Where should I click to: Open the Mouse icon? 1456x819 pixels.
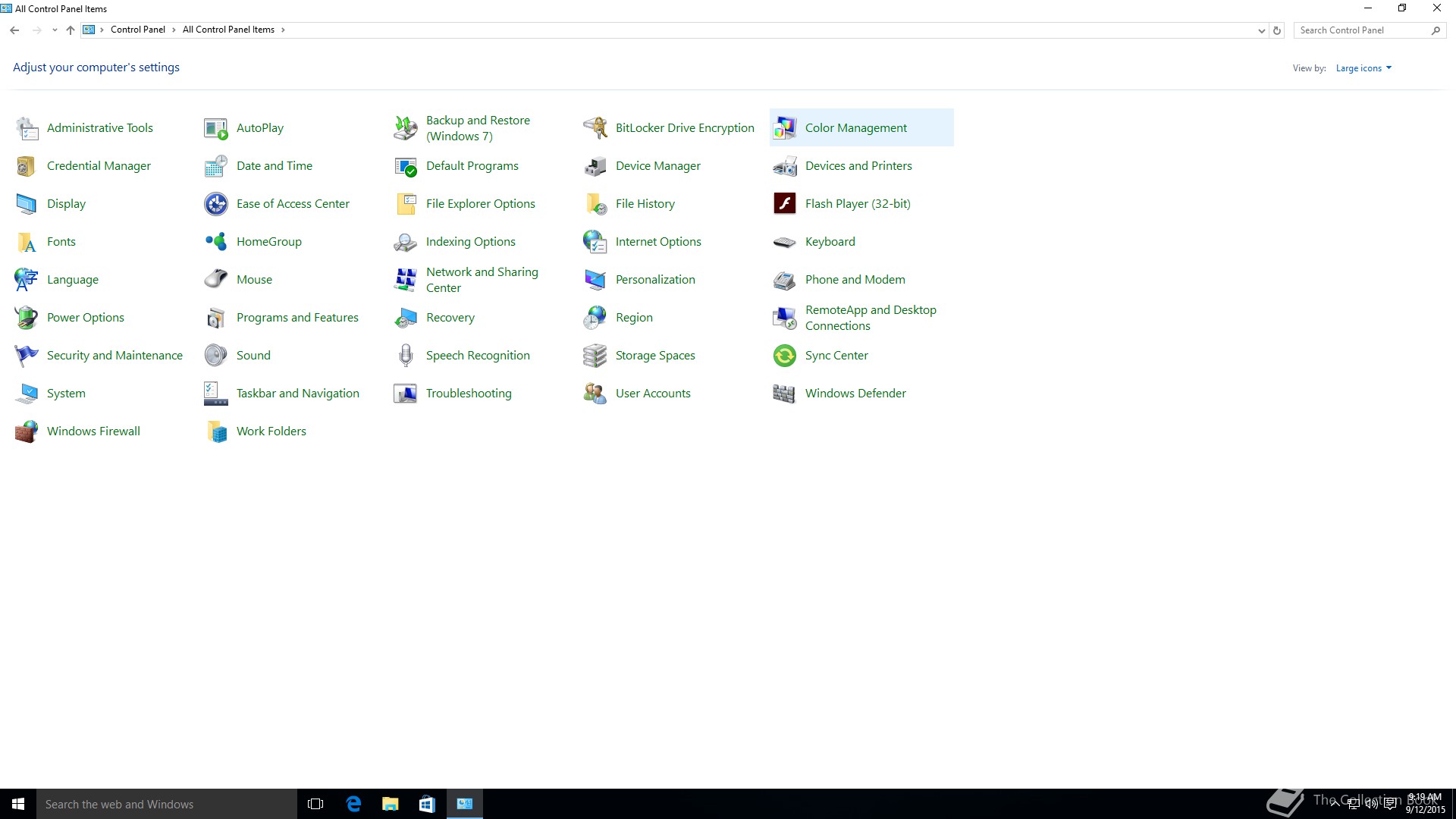point(216,280)
